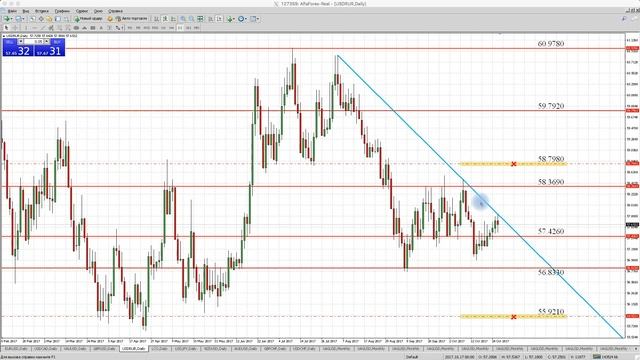Tile chart windows icon
Viewport: 640px width, 360px height.
coord(200,19)
